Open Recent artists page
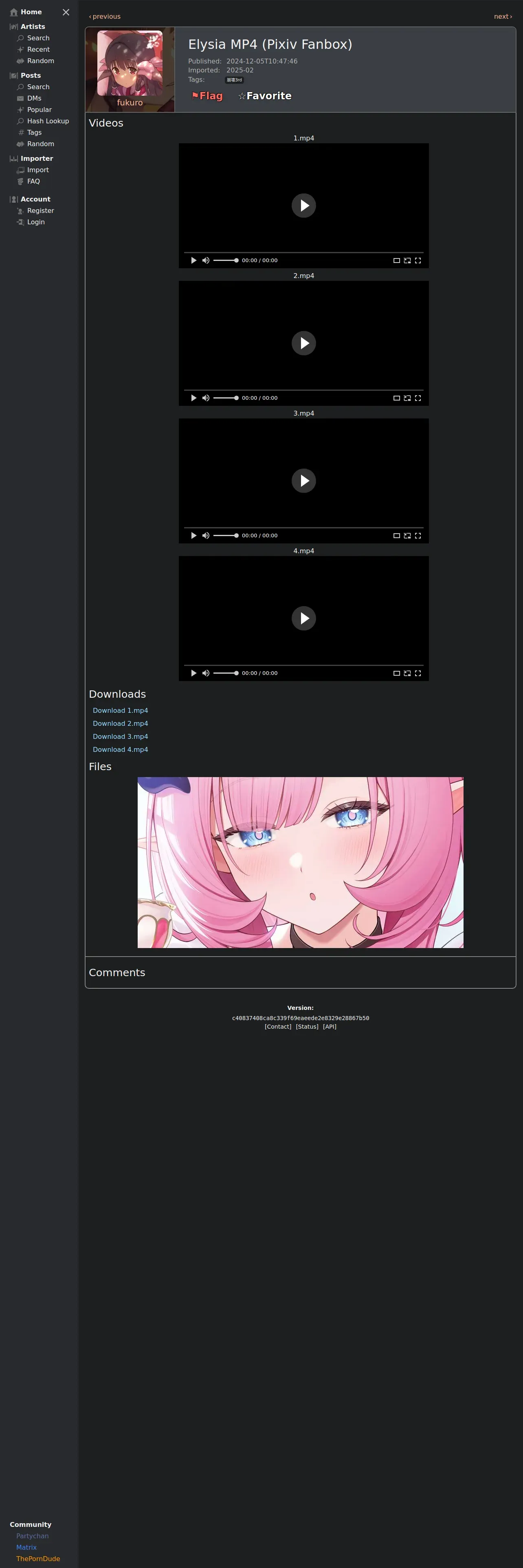This screenshot has width=523, height=1568. coord(38,49)
